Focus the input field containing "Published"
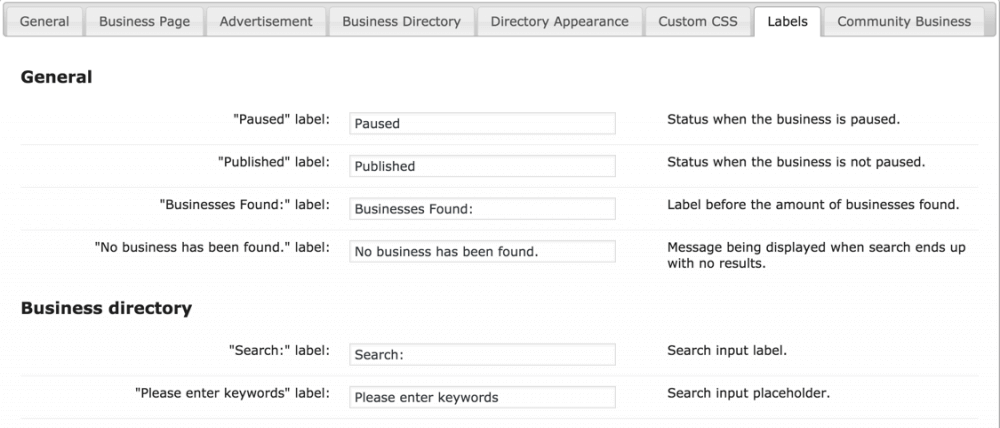Image resolution: width=1000 pixels, height=428 pixels. (482, 166)
